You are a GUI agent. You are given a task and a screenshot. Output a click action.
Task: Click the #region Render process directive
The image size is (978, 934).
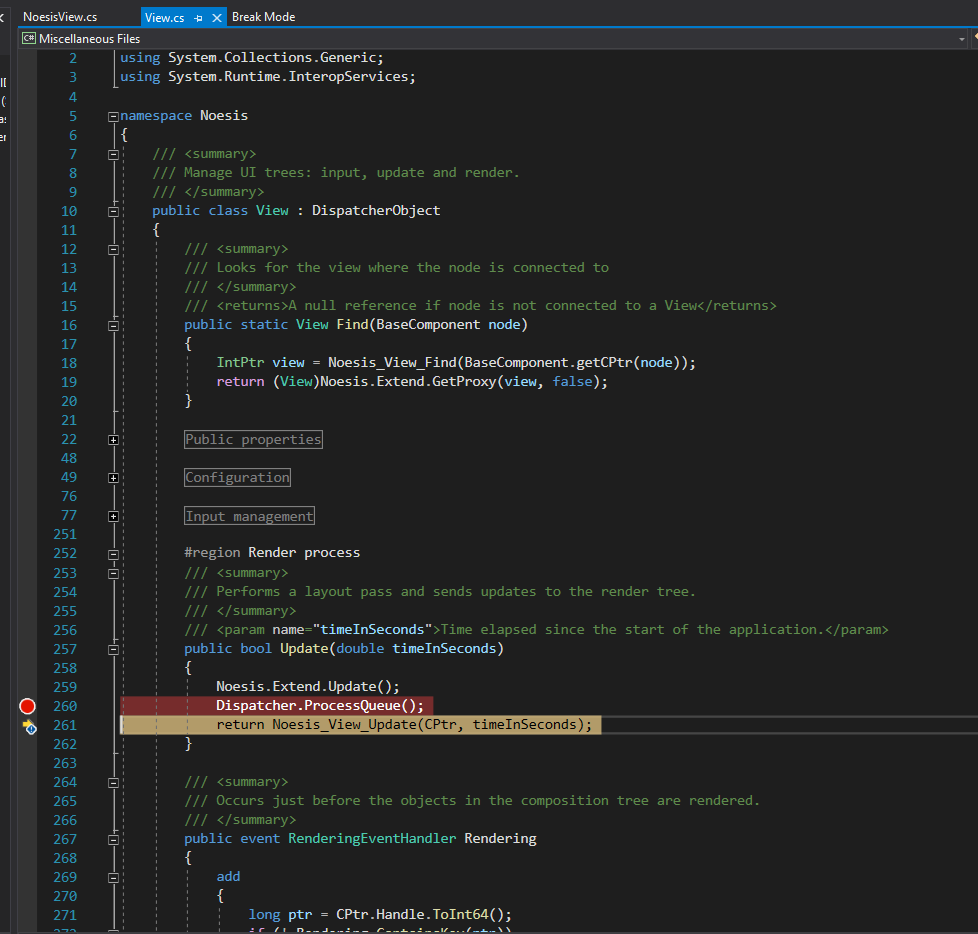(272, 552)
